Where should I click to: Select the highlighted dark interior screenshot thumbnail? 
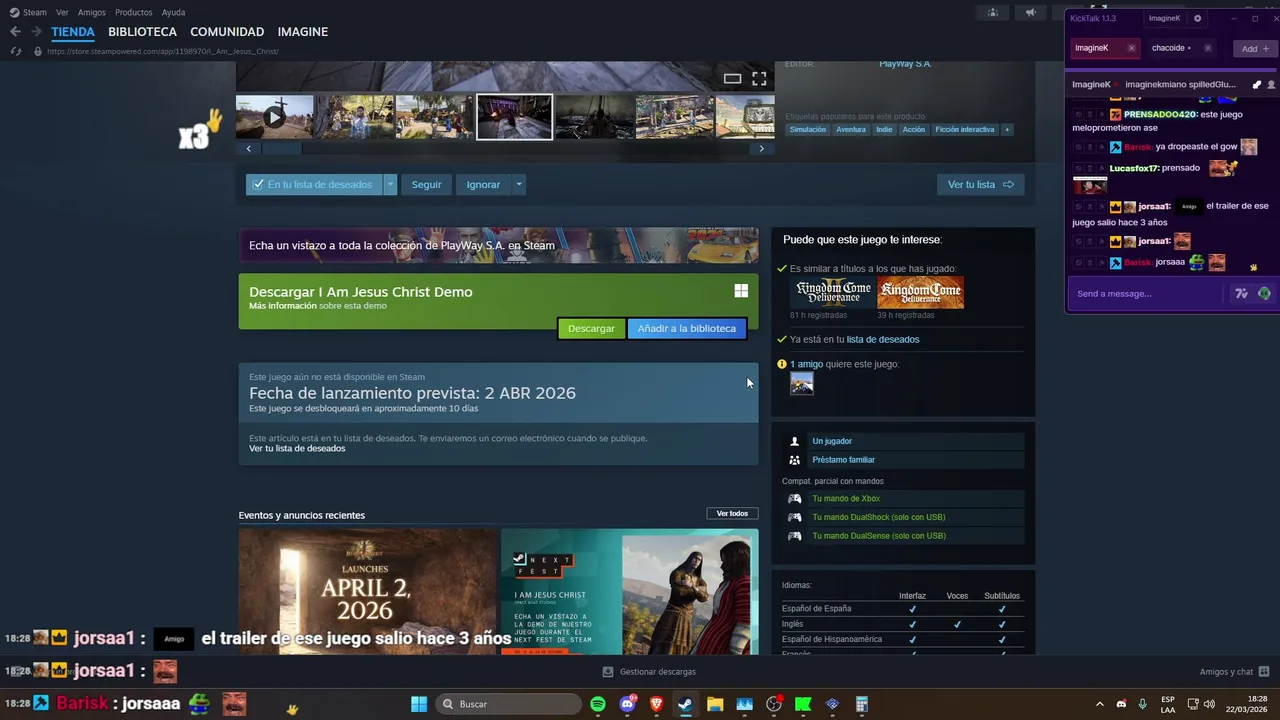click(514, 117)
